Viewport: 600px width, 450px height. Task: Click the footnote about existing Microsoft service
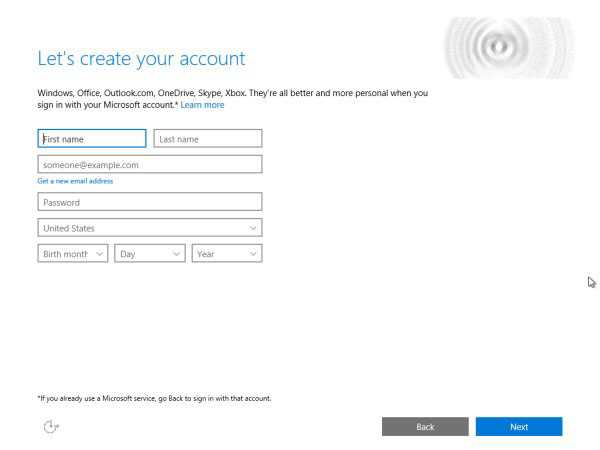pyautogui.click(x=154, y=398)
